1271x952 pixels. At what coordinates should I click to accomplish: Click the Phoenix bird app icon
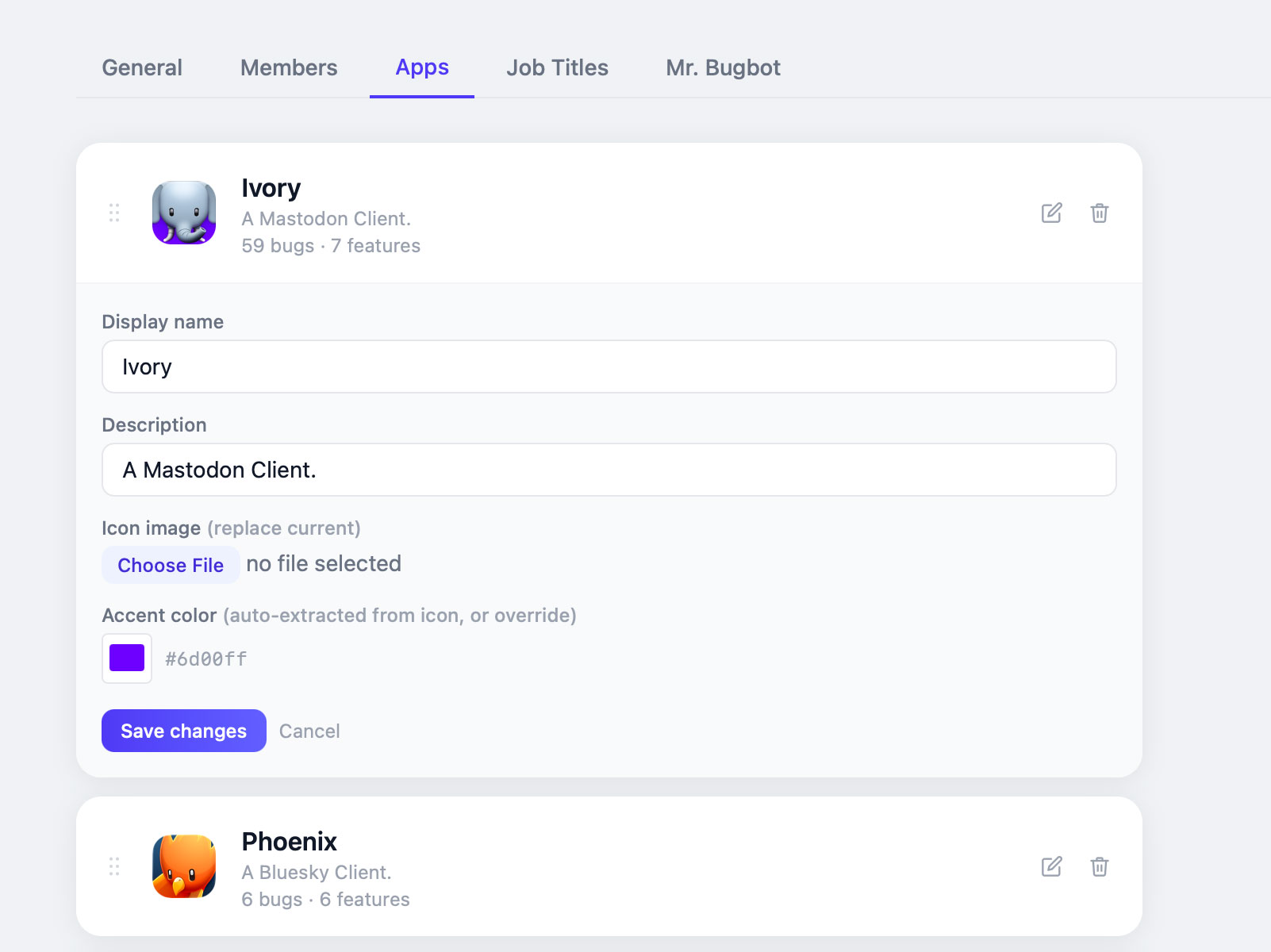point(184,866)
